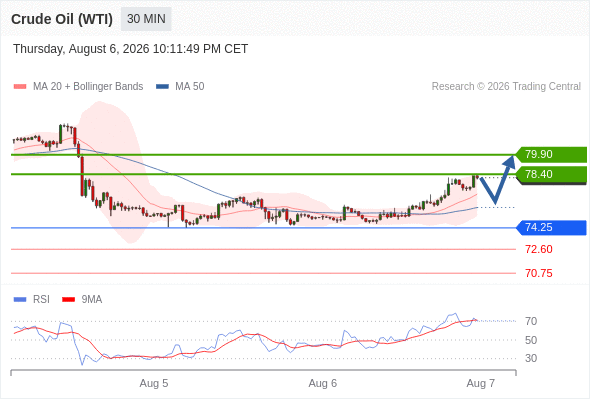Screen dimensions: 590x400
Task: Click the RSI 30 axis level
Action: pos(531,358)
